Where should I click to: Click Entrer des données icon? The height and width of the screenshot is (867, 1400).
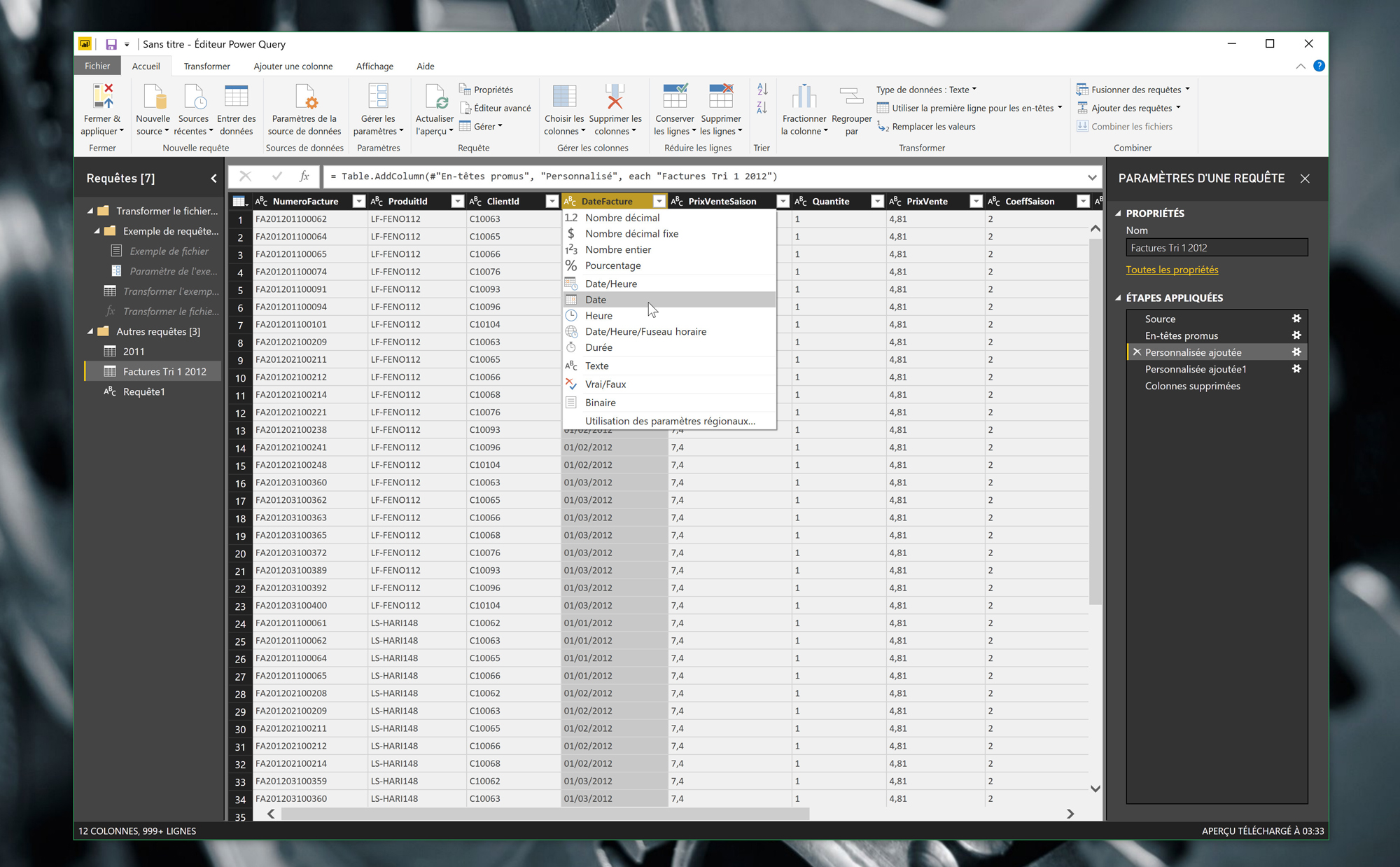[236, 96]
